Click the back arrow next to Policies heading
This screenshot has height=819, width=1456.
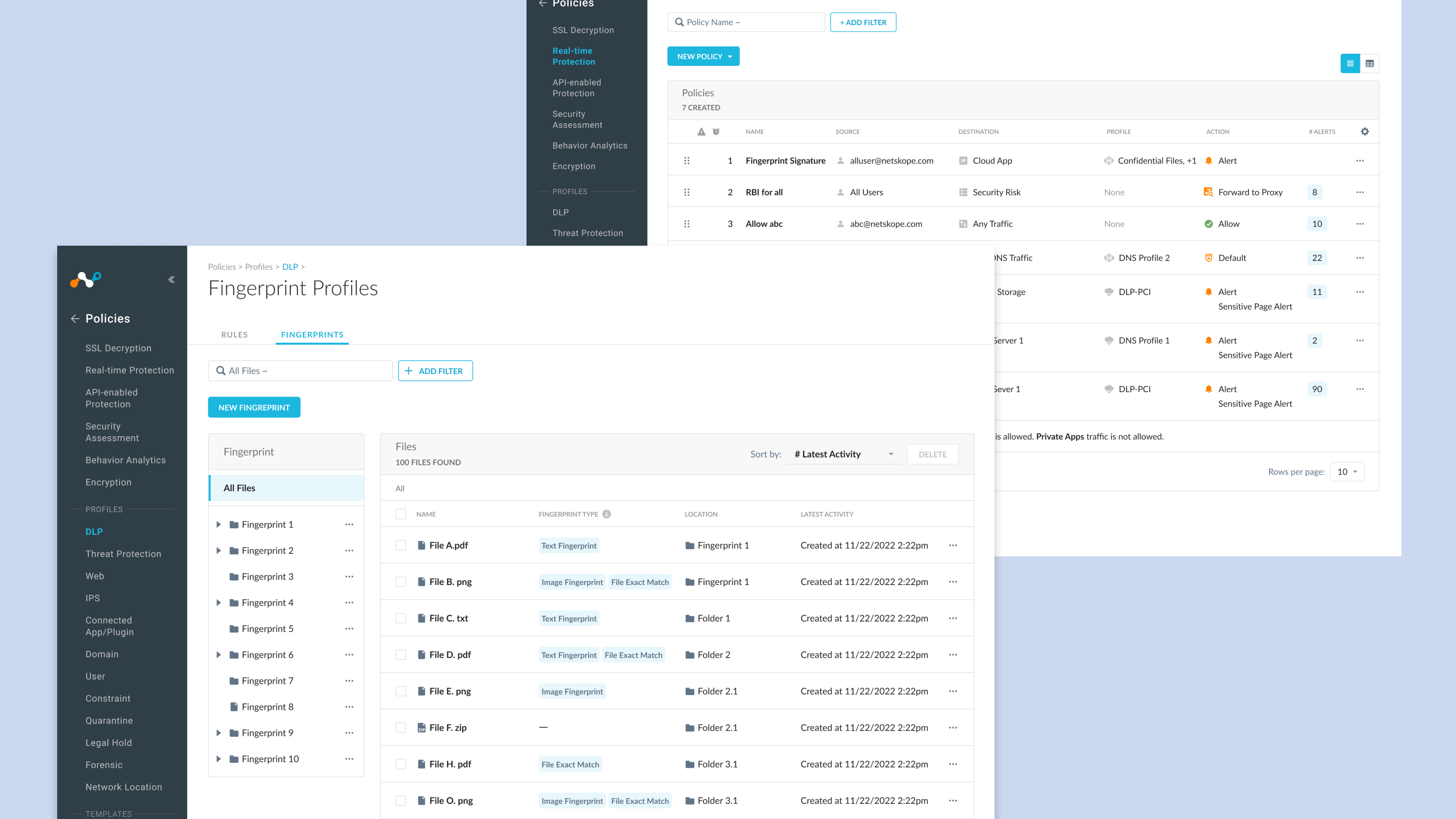pyautogui.click(x=76, y=318)
